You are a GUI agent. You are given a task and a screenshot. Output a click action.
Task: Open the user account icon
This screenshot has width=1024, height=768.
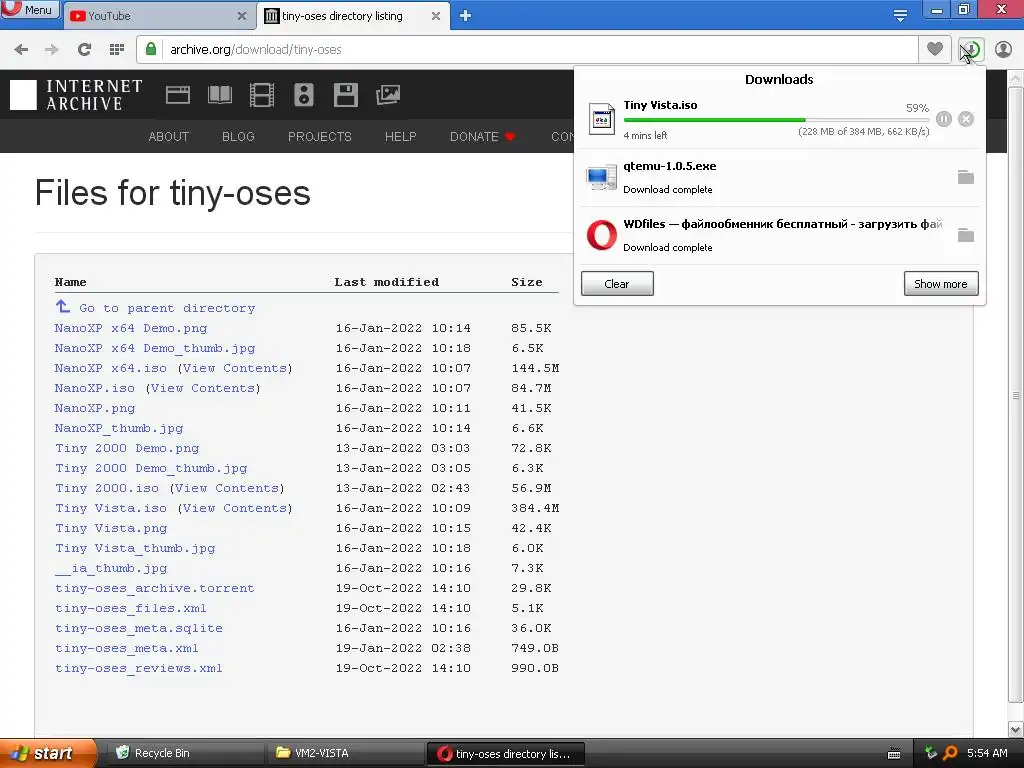click(x=1003, y=49)
